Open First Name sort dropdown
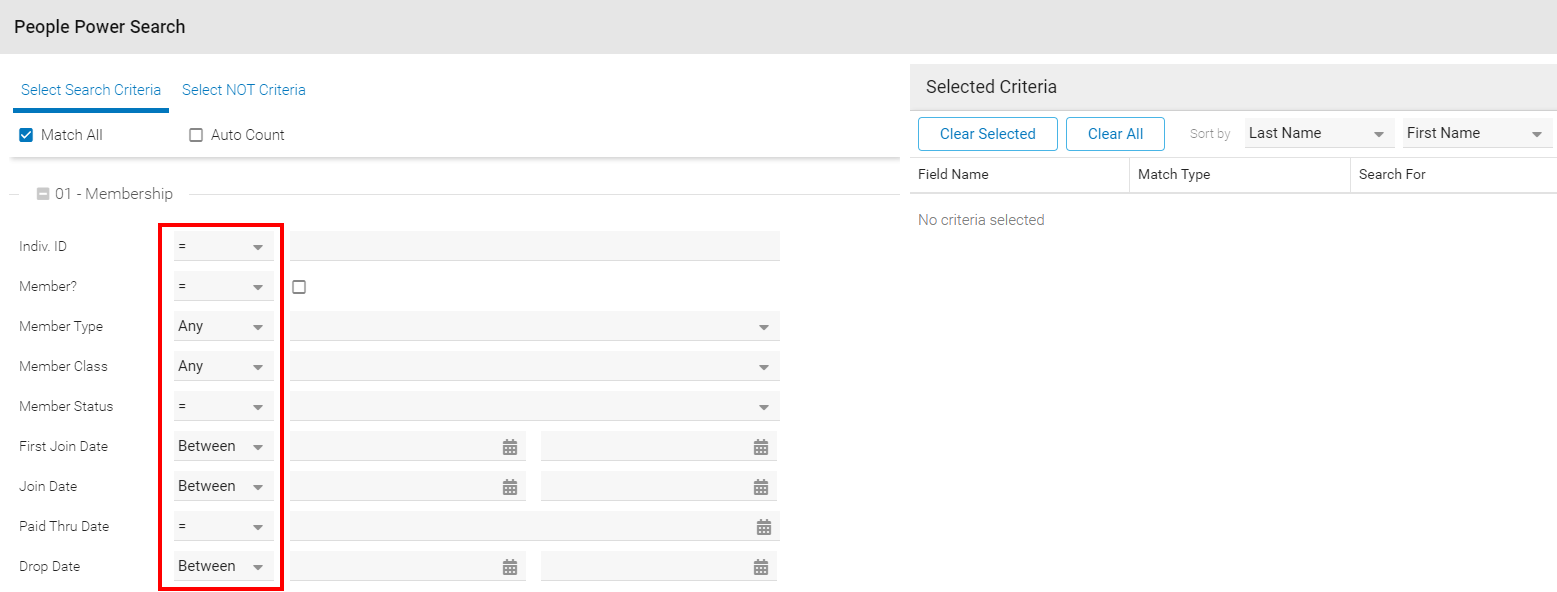Image resolution: width=1557 pixels, height=592 pixels. click(1478, 133)
